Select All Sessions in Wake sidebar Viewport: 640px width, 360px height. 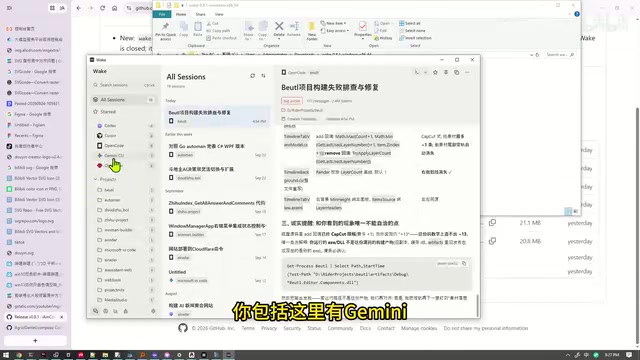pyautogui.click(x=124, y=100)
